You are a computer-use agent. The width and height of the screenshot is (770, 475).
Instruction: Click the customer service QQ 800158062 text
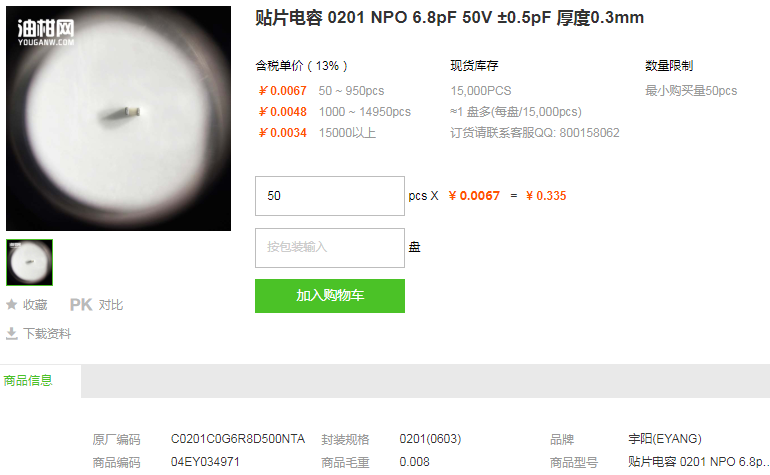point(535,133)
